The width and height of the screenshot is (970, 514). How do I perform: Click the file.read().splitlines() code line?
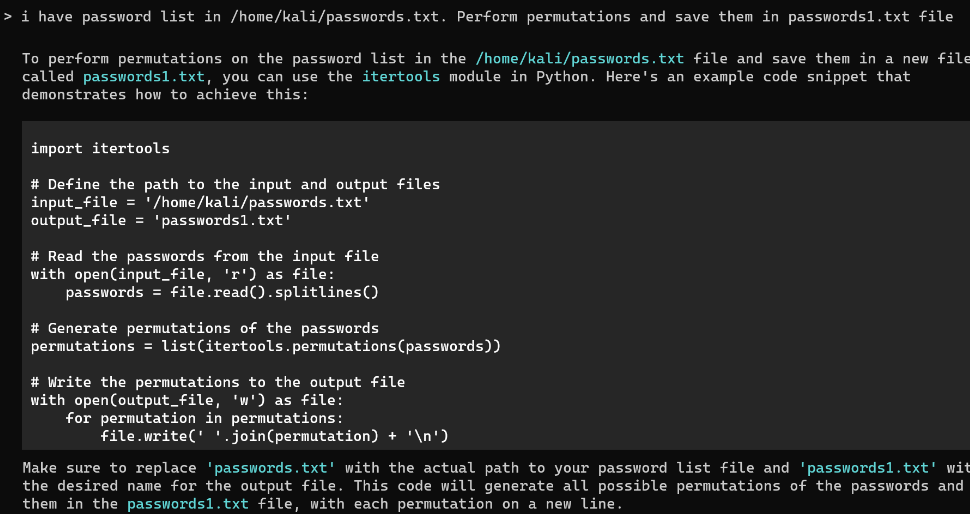point(222,292)
